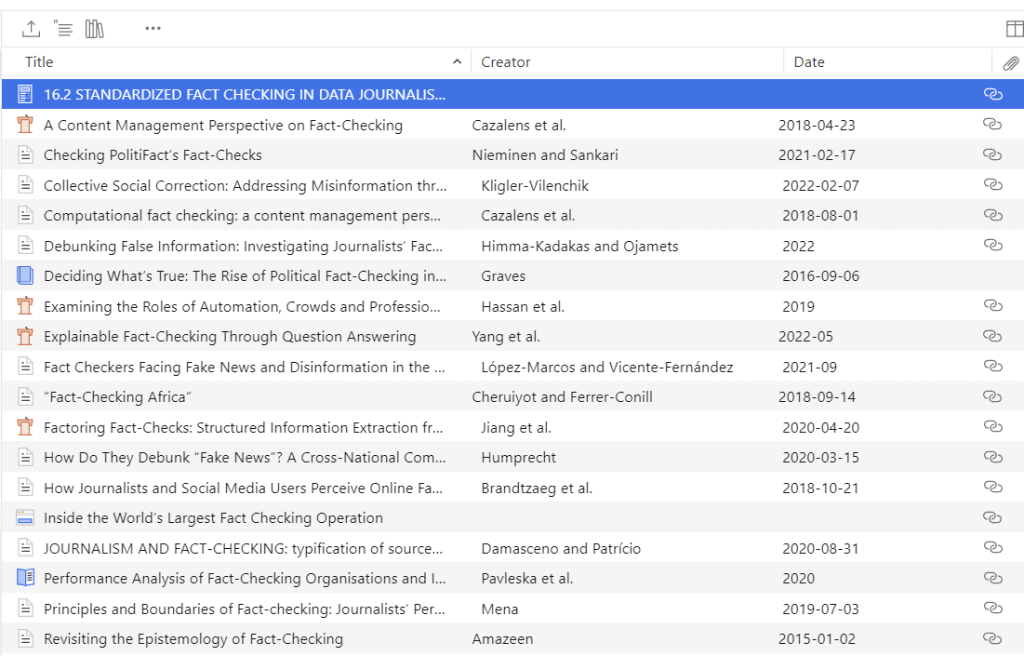Select A Content Management Perspective on Fact-Checking
Screen dimensions: 1024x656
(x=223, y=125)
